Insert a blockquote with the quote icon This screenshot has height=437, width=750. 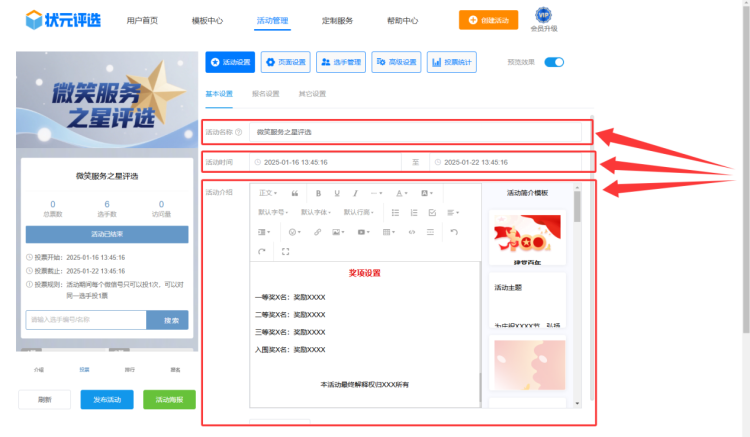(294, 193)
